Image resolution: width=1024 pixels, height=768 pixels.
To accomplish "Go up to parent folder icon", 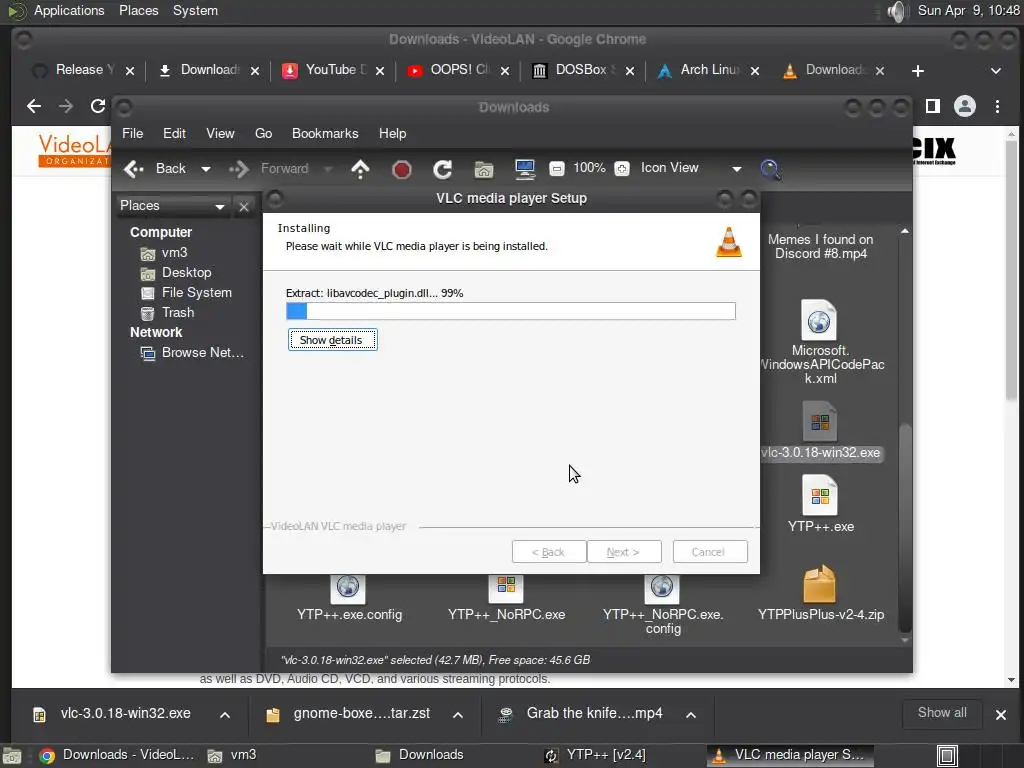I will 360,169.
